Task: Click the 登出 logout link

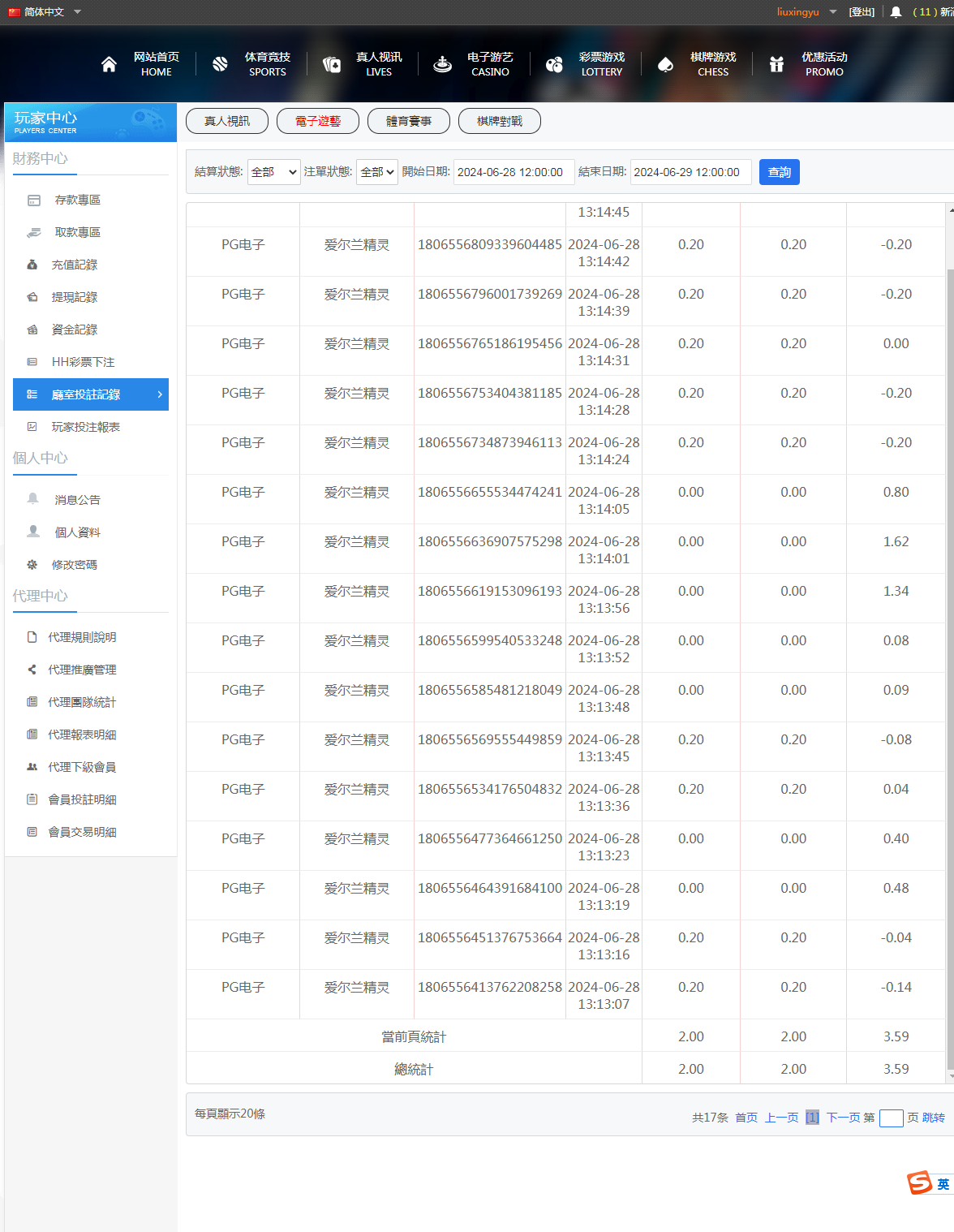Action: click(x=862, y=12)
